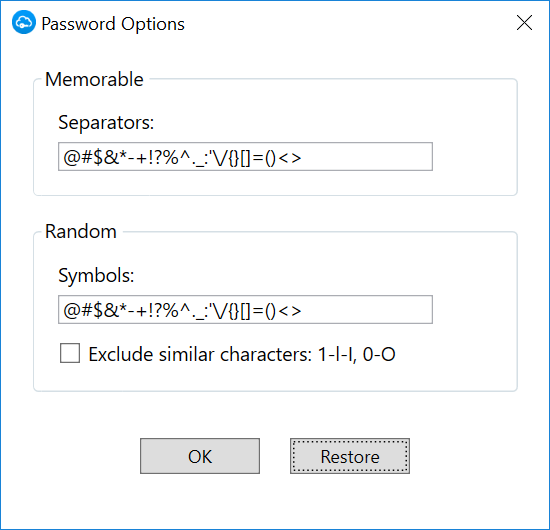This screenshot has width=550, height=530.
Task: Click the Random group heading
Action: [x=81, y=232]
